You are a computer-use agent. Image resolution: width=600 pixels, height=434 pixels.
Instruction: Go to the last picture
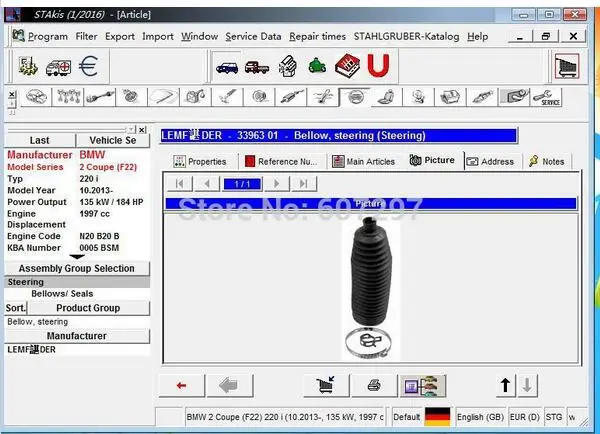[x=304, y=184]
